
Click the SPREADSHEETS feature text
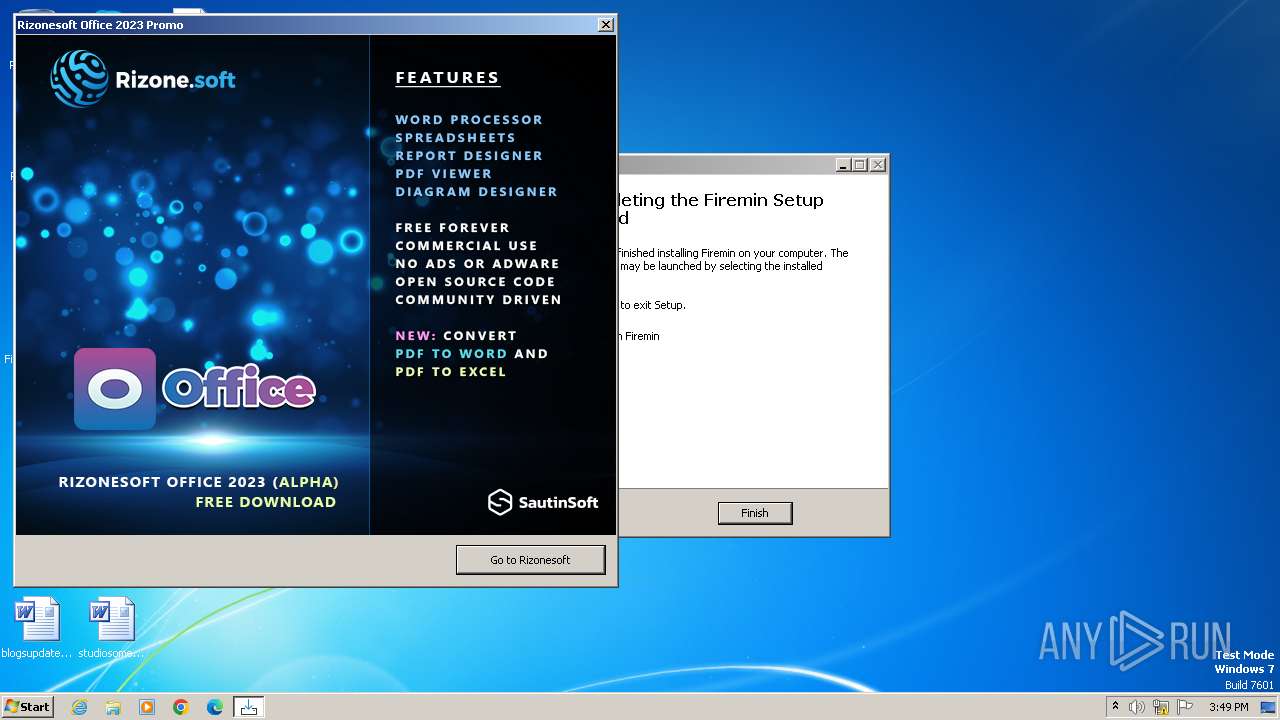click(x=455, y=137)
